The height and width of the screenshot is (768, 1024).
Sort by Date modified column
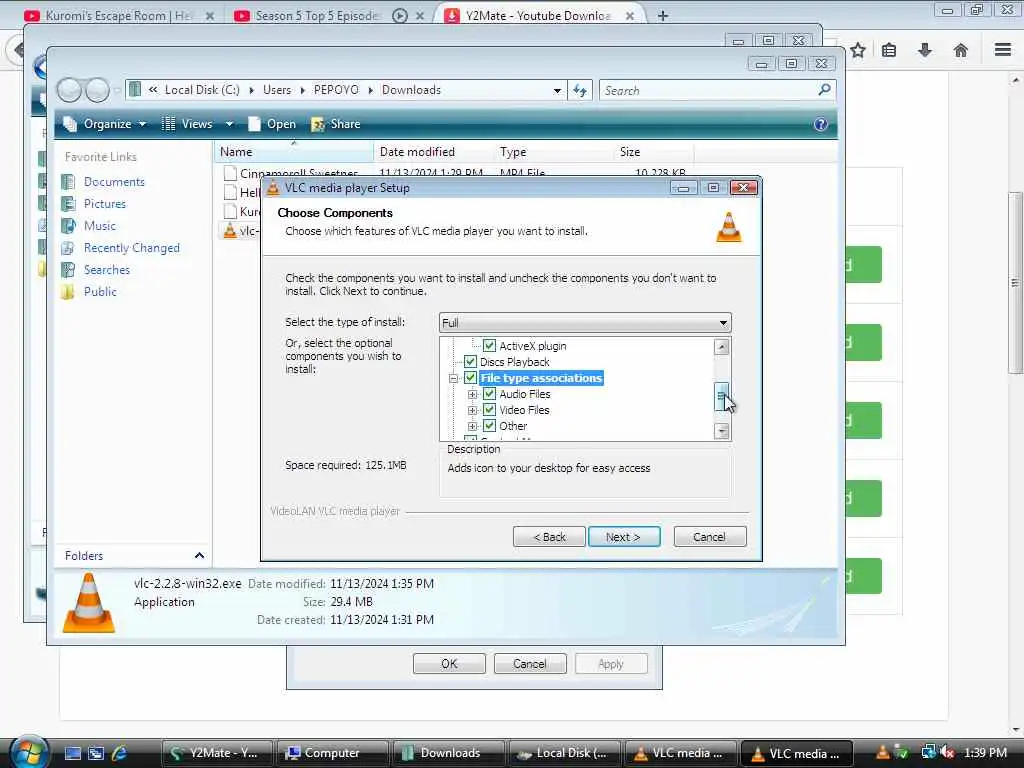[x=434, y=152]
